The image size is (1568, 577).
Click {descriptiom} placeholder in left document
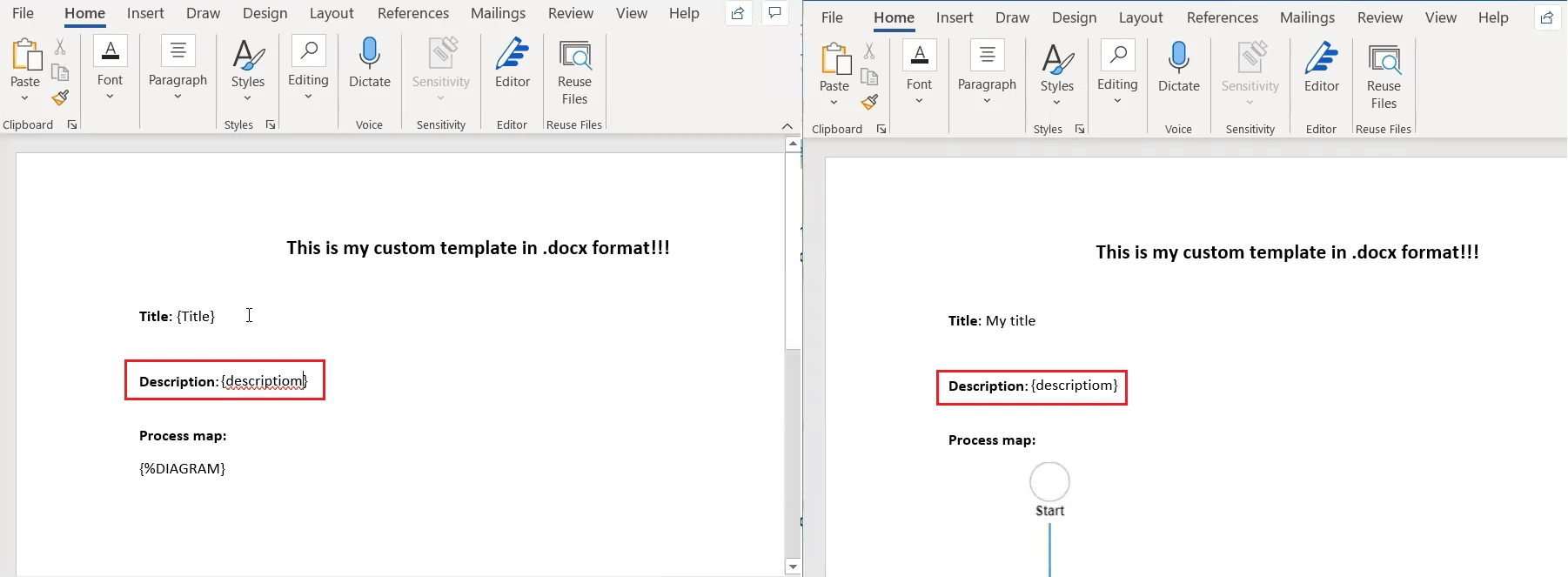click(x=264, y=381)
